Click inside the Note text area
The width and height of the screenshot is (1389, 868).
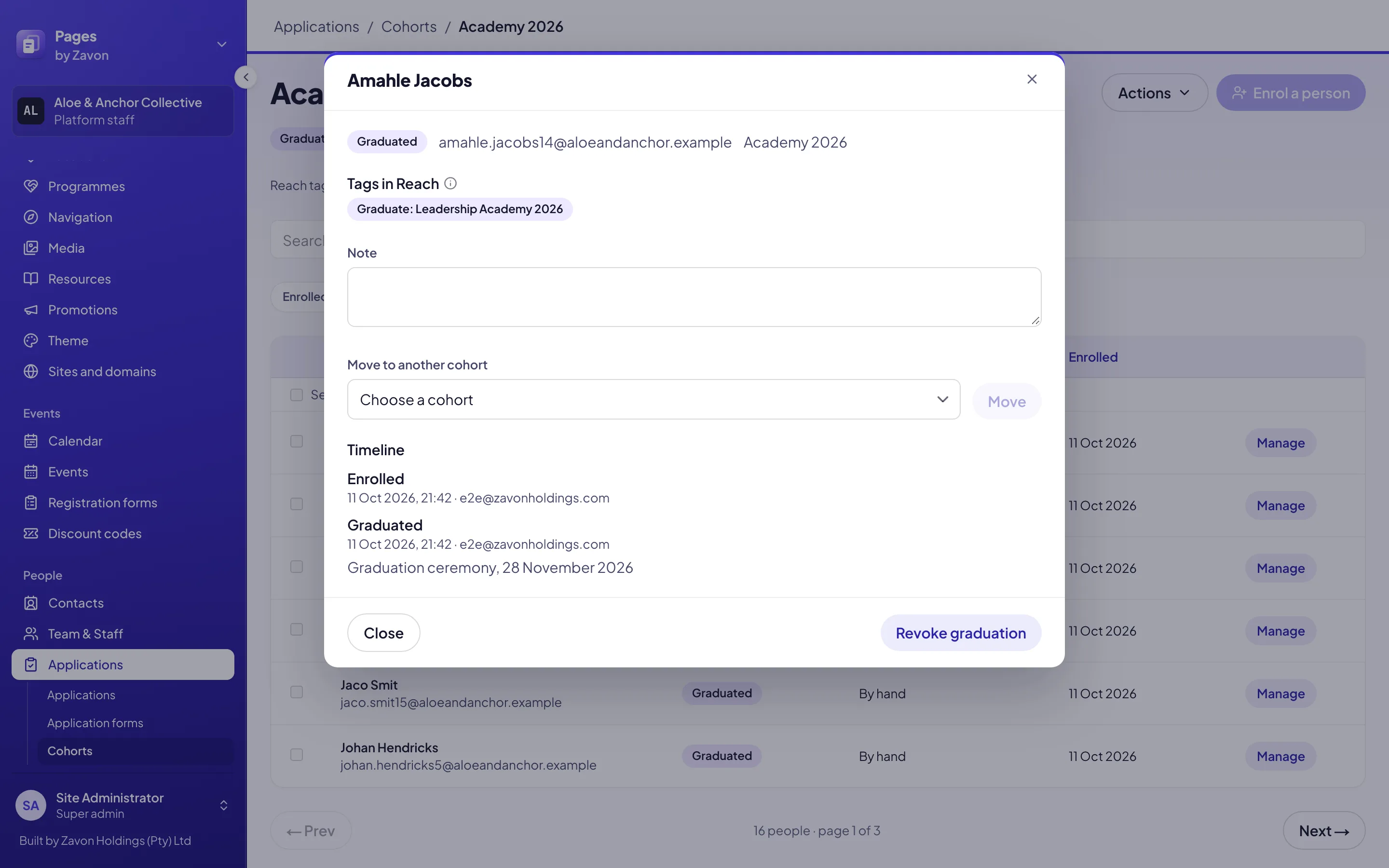tap(694, 297)
